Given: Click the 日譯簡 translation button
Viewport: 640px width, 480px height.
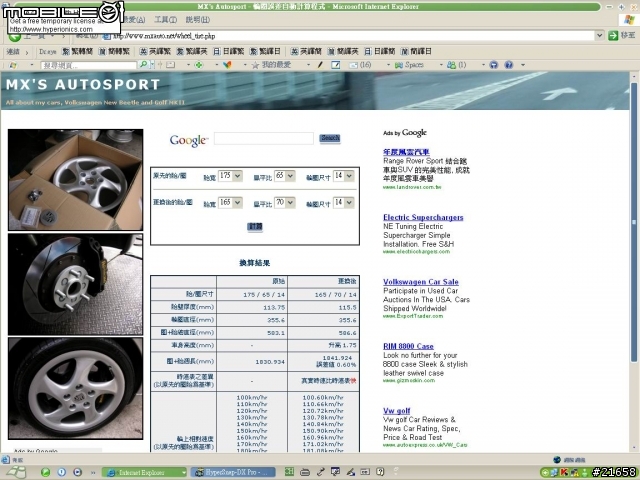Looking at the screenshot, I should coord(380,51).
